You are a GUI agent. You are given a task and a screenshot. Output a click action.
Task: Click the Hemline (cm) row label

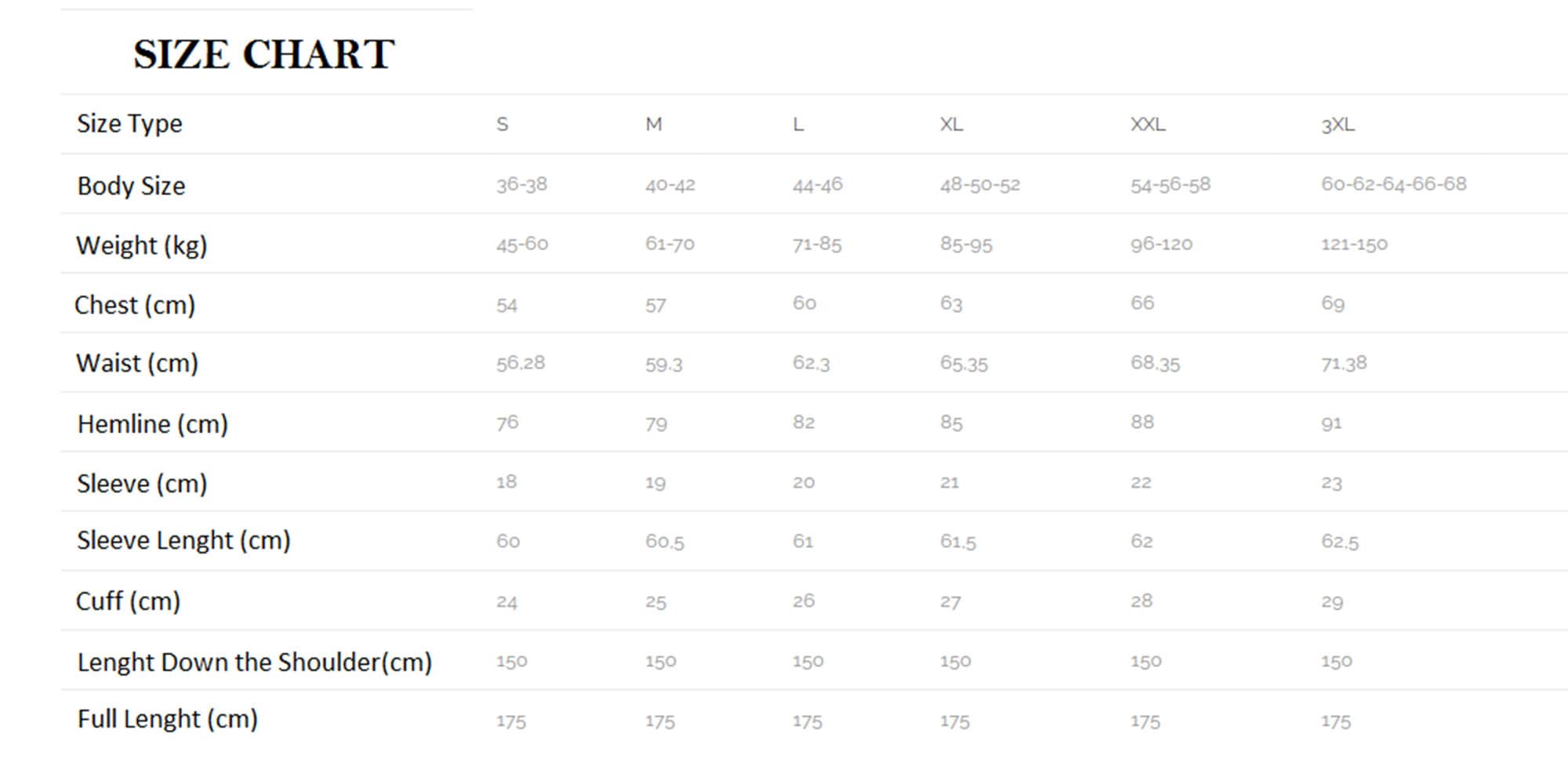pos(152,424)
